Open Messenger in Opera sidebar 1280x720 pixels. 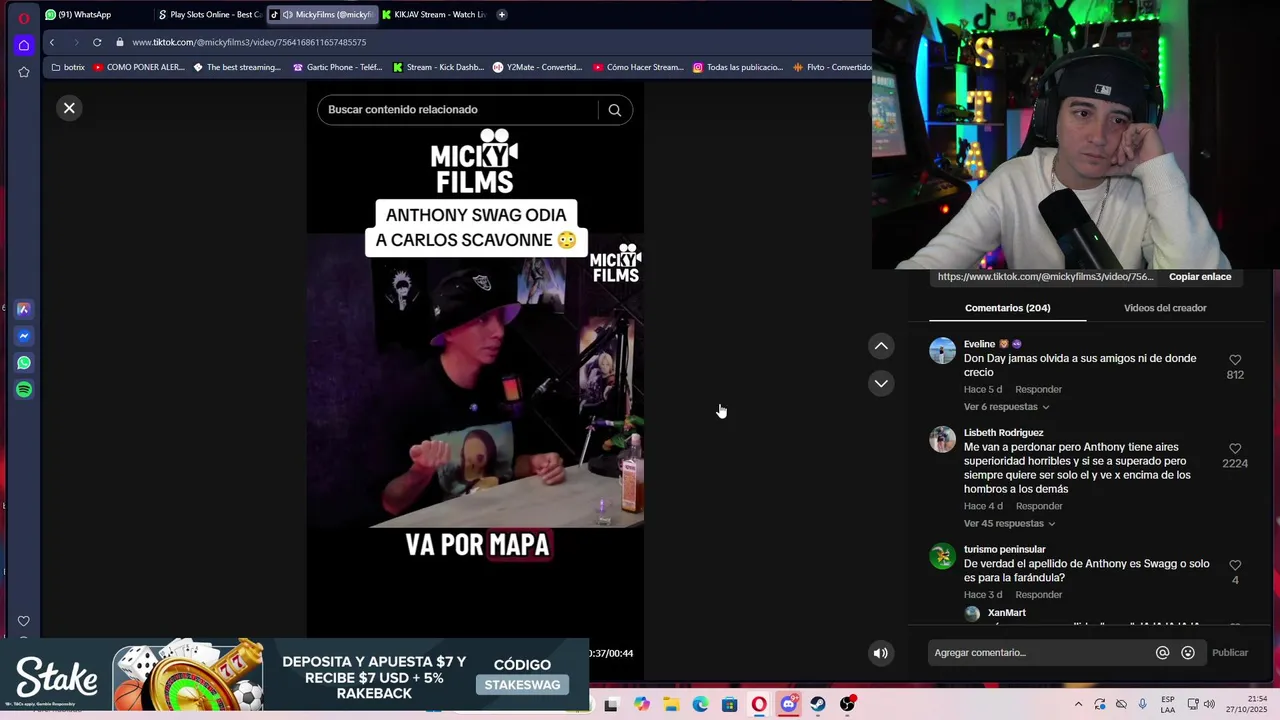(24, 336)
